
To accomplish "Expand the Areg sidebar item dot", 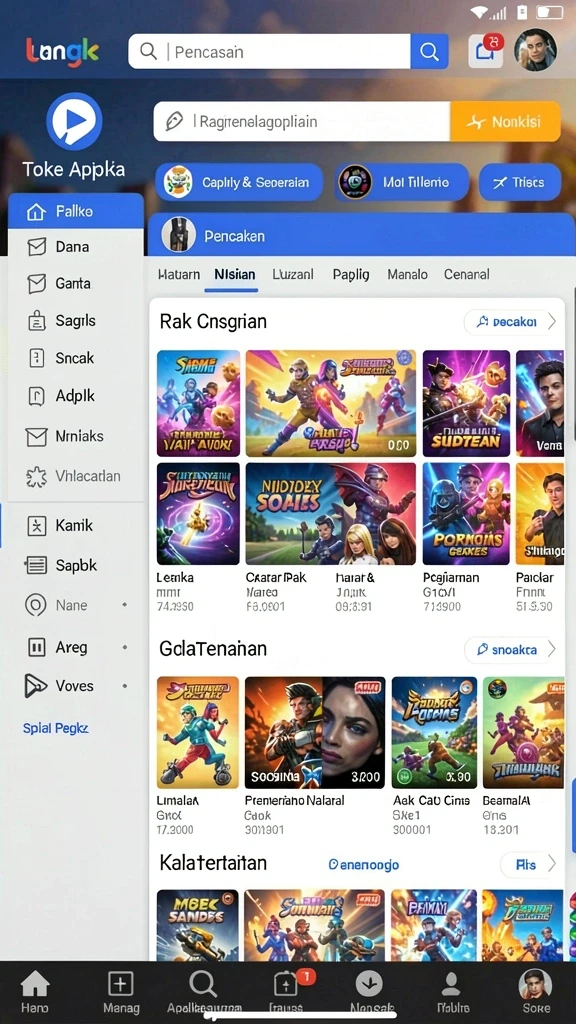I will coord(125,647).
